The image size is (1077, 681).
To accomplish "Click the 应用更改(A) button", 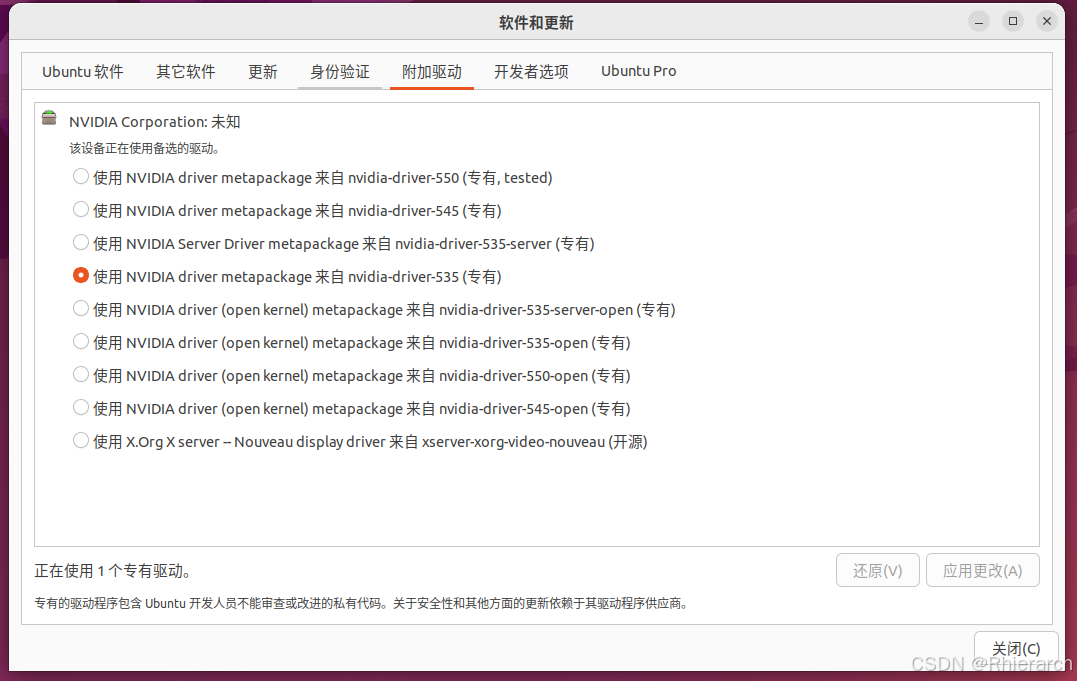I will (982, 570).
